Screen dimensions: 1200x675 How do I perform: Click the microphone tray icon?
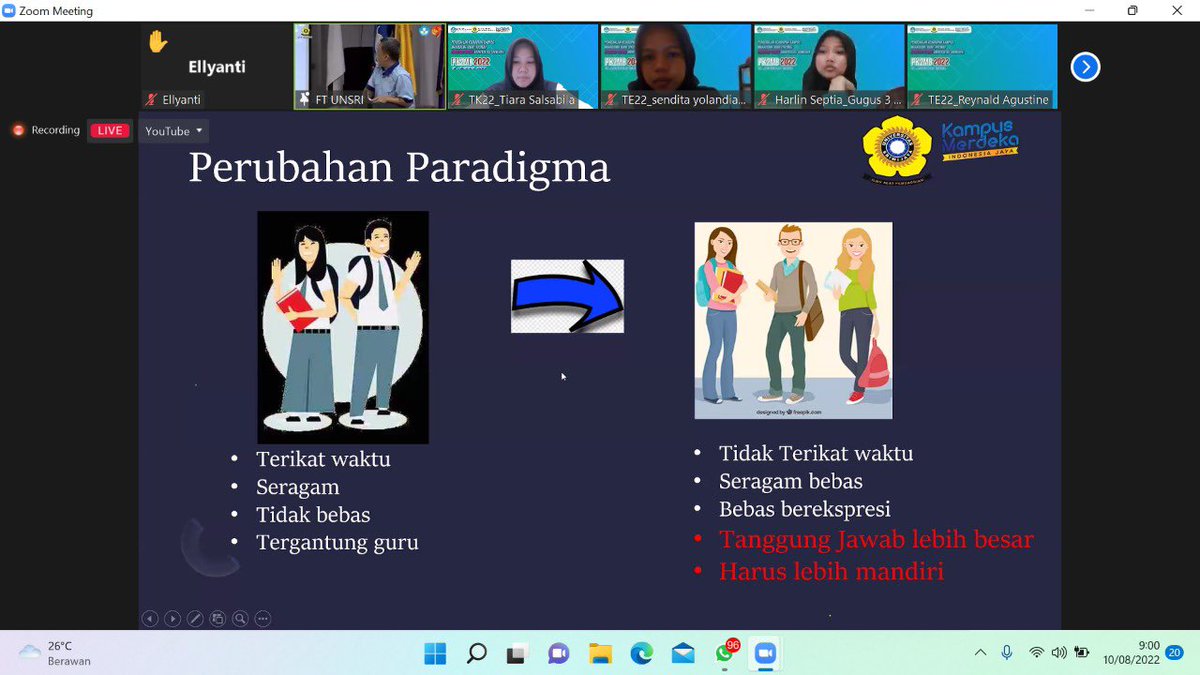tap(1007, 653)
